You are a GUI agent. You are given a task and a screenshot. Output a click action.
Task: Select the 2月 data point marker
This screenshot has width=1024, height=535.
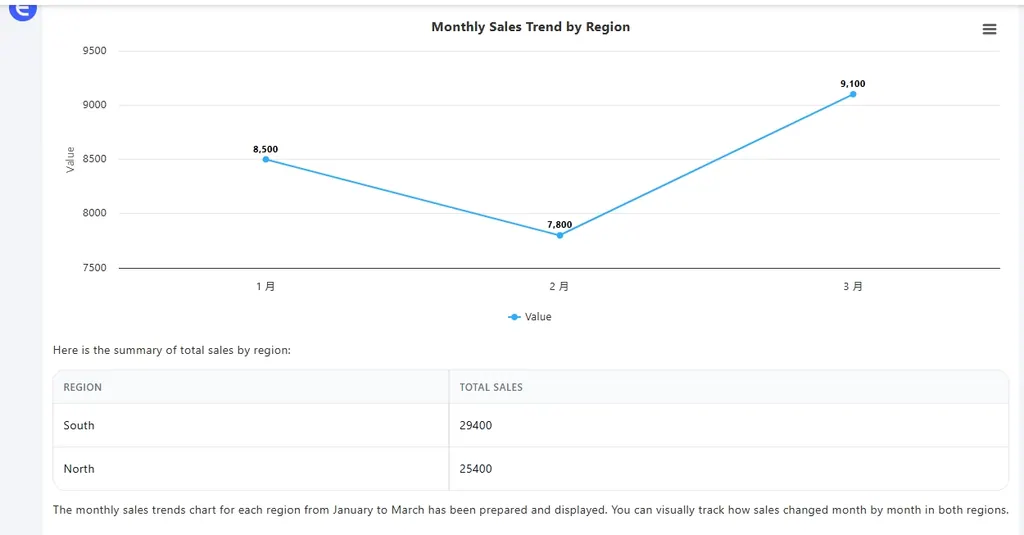(x=560, y=235)
